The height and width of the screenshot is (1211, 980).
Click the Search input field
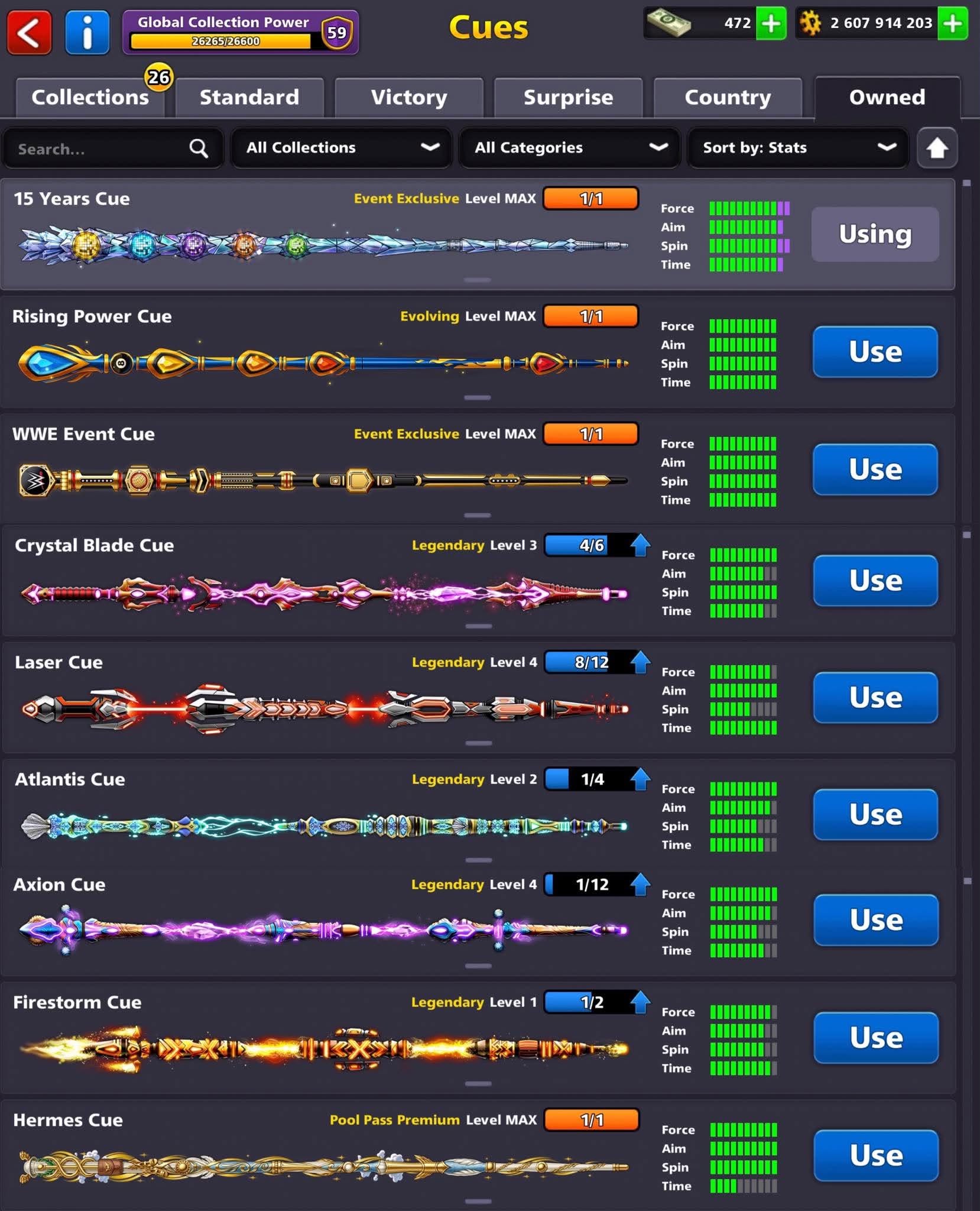coord(113,148)
